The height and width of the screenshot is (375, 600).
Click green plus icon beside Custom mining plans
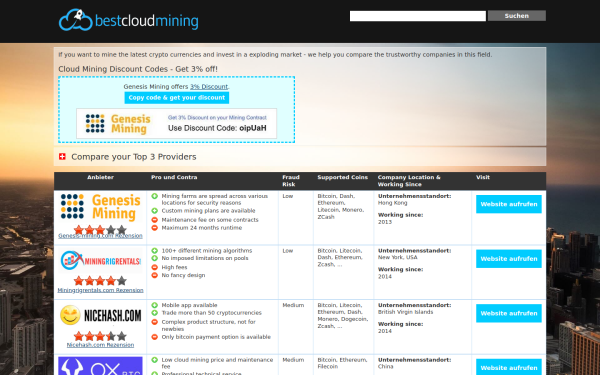[155, 211]
